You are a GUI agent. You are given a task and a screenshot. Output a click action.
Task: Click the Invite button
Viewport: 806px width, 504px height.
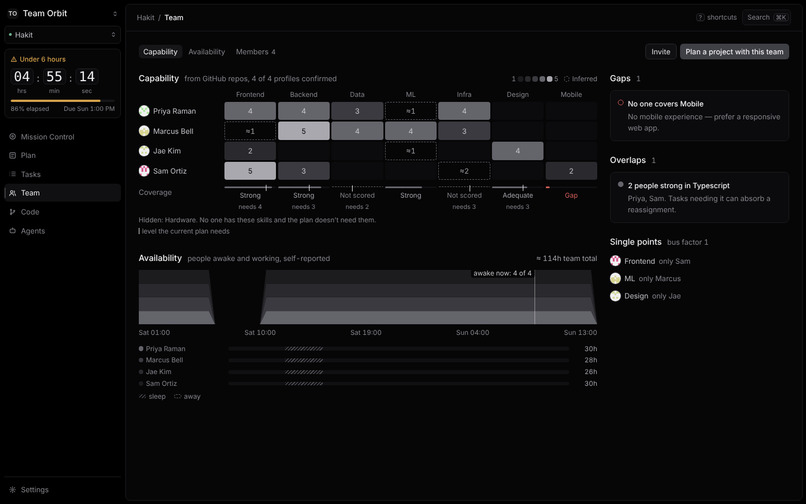(661, 52)
